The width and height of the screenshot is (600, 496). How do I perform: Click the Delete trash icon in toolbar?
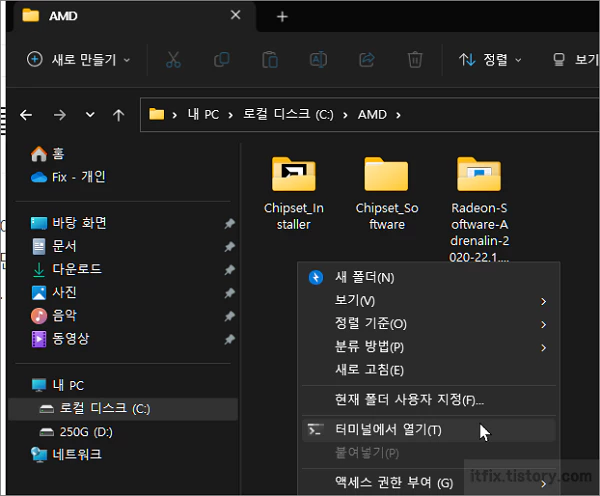(x=415, y=60)
